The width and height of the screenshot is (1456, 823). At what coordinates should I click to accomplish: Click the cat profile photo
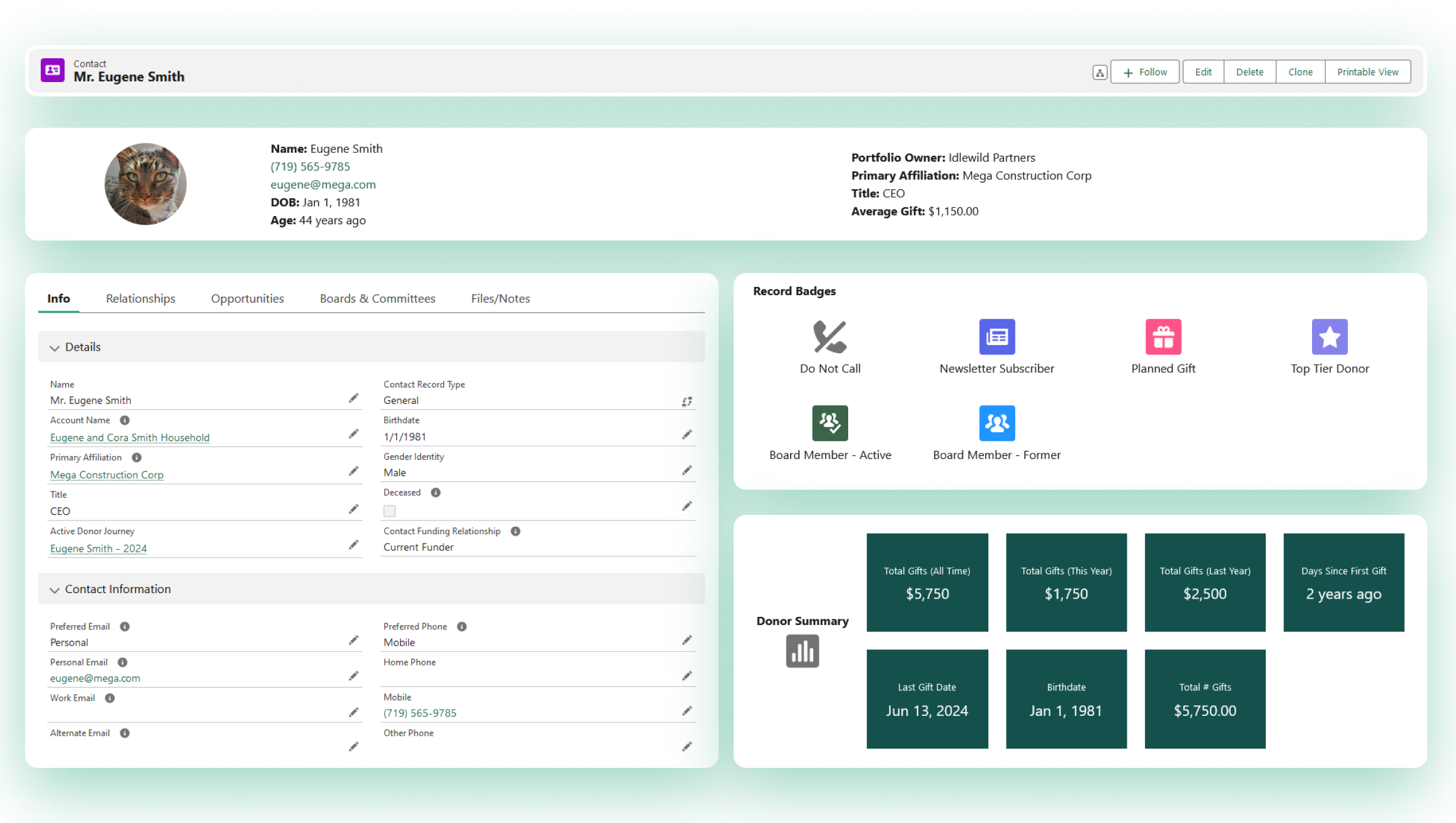[145, 184]
